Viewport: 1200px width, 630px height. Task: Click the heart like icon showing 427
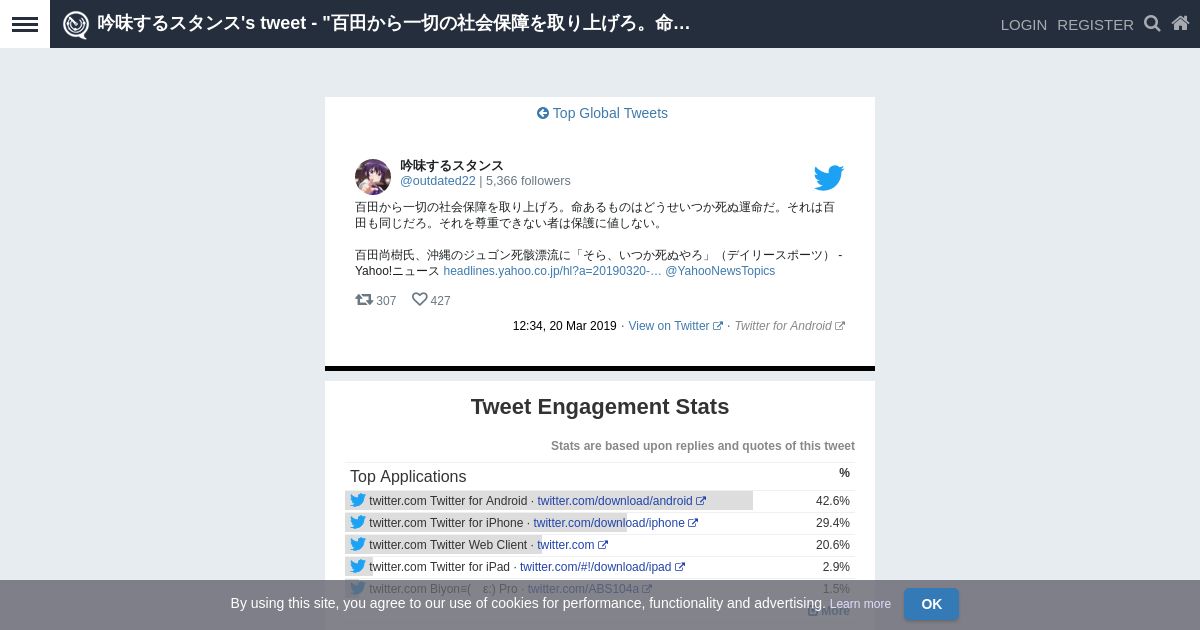420,299
